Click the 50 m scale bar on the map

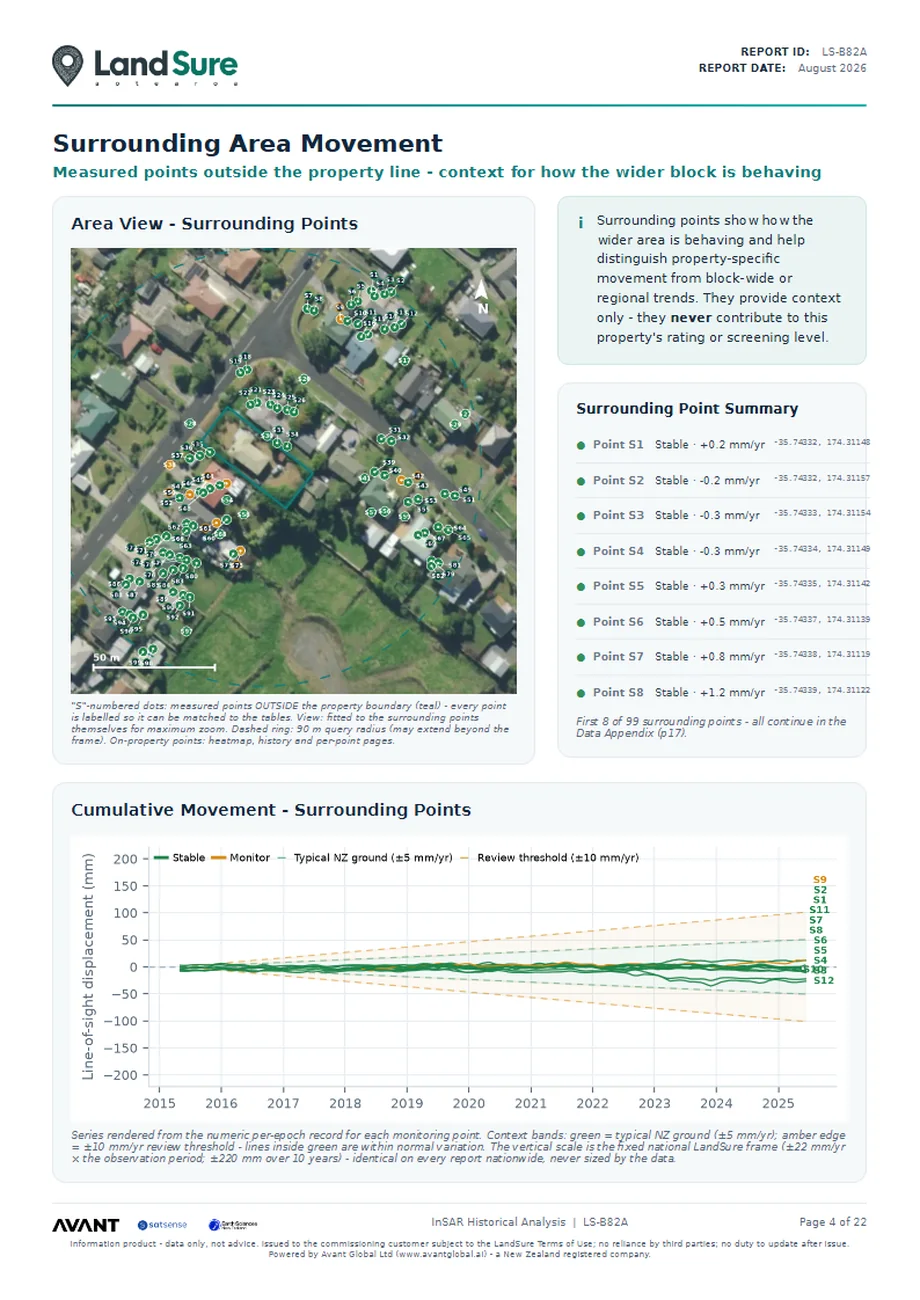click(x=153, y=662)
